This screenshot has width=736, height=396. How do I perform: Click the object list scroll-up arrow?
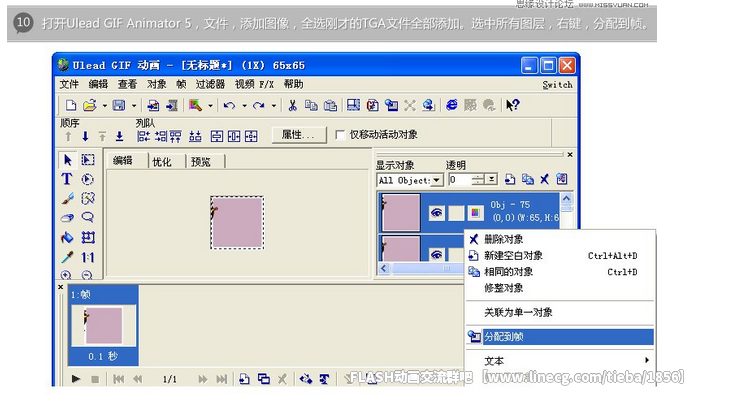pyautogui.click(x=566, y=198)
